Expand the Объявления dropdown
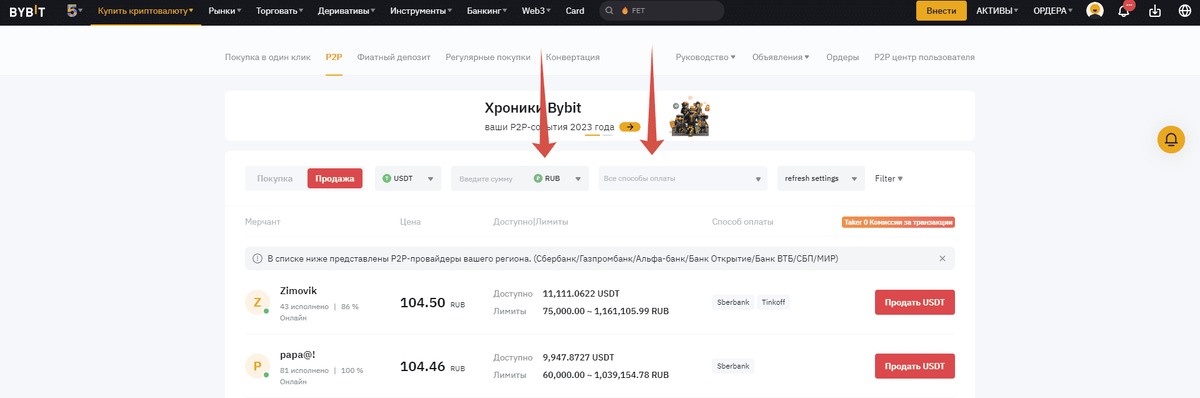Image resolution: width=1200 pixels, height=398 pixels. click(x=781, y=57)
